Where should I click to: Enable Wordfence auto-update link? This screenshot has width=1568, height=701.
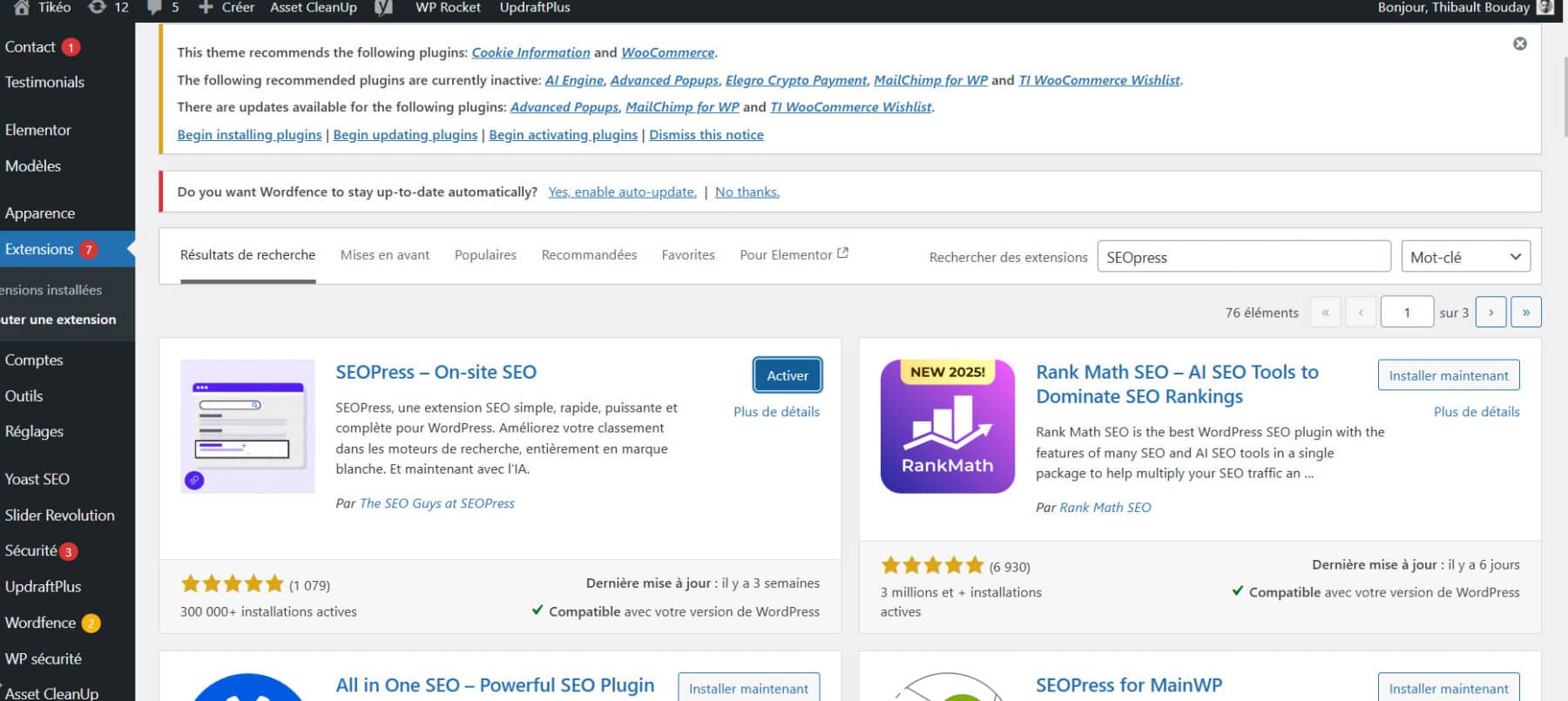[x=622, y=192]
